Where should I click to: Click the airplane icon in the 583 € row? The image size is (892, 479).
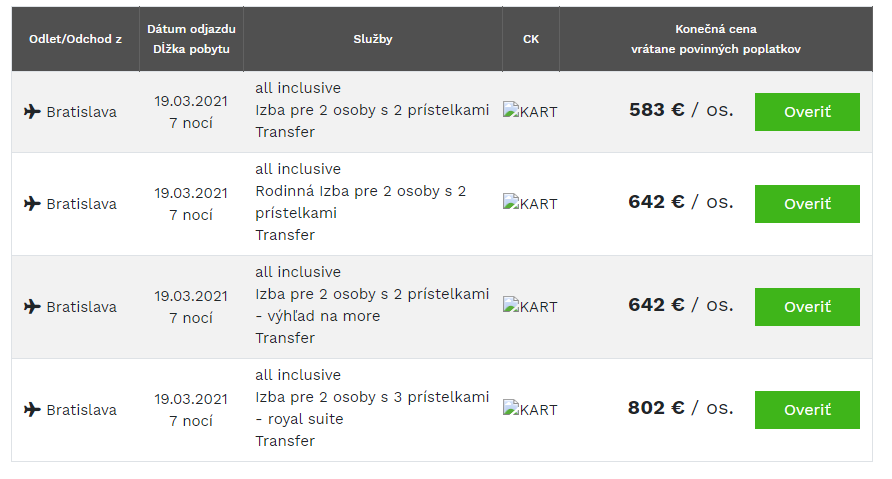(x=32, y=112)
